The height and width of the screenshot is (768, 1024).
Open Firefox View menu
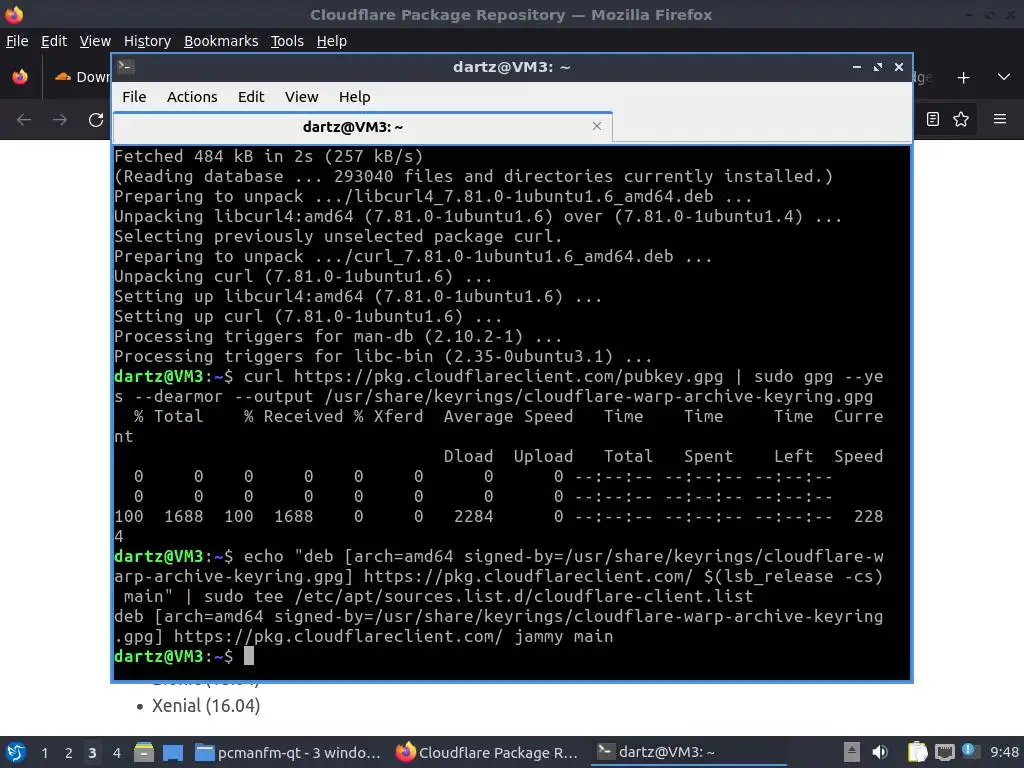pyautogui.click(x=95, y=41)
